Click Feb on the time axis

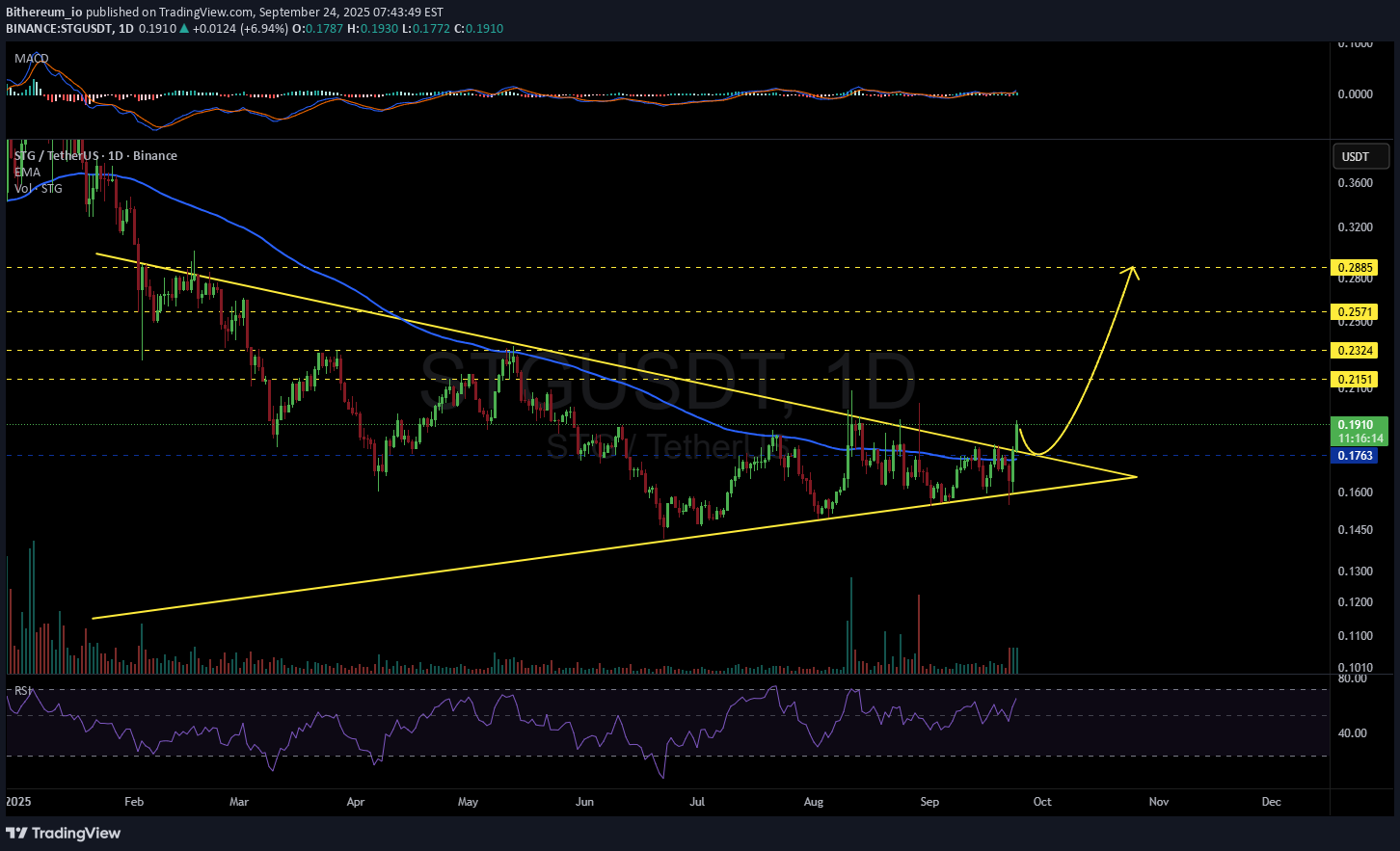134,802
